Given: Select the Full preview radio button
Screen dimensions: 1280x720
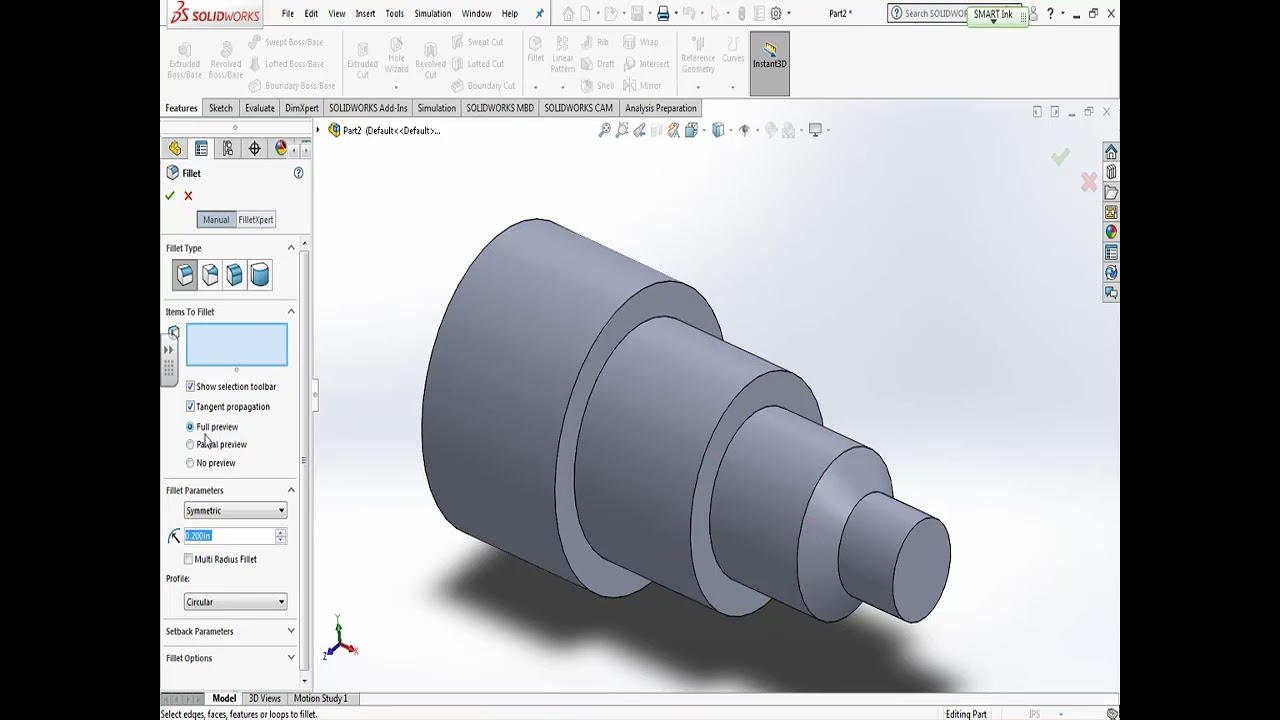Looking at the screenshot, I should [190, 427].
